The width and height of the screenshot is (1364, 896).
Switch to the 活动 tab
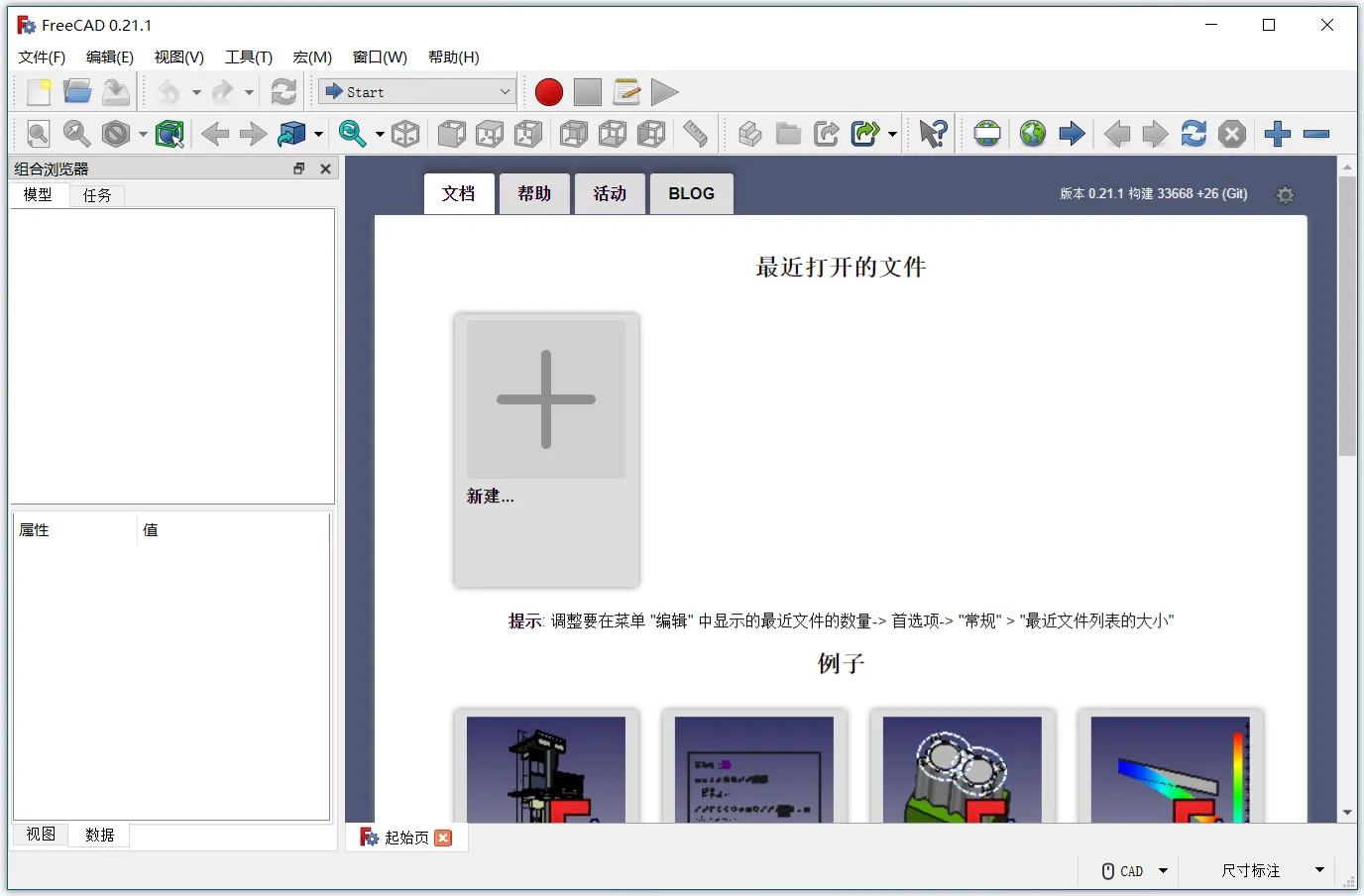pos(610,193)
